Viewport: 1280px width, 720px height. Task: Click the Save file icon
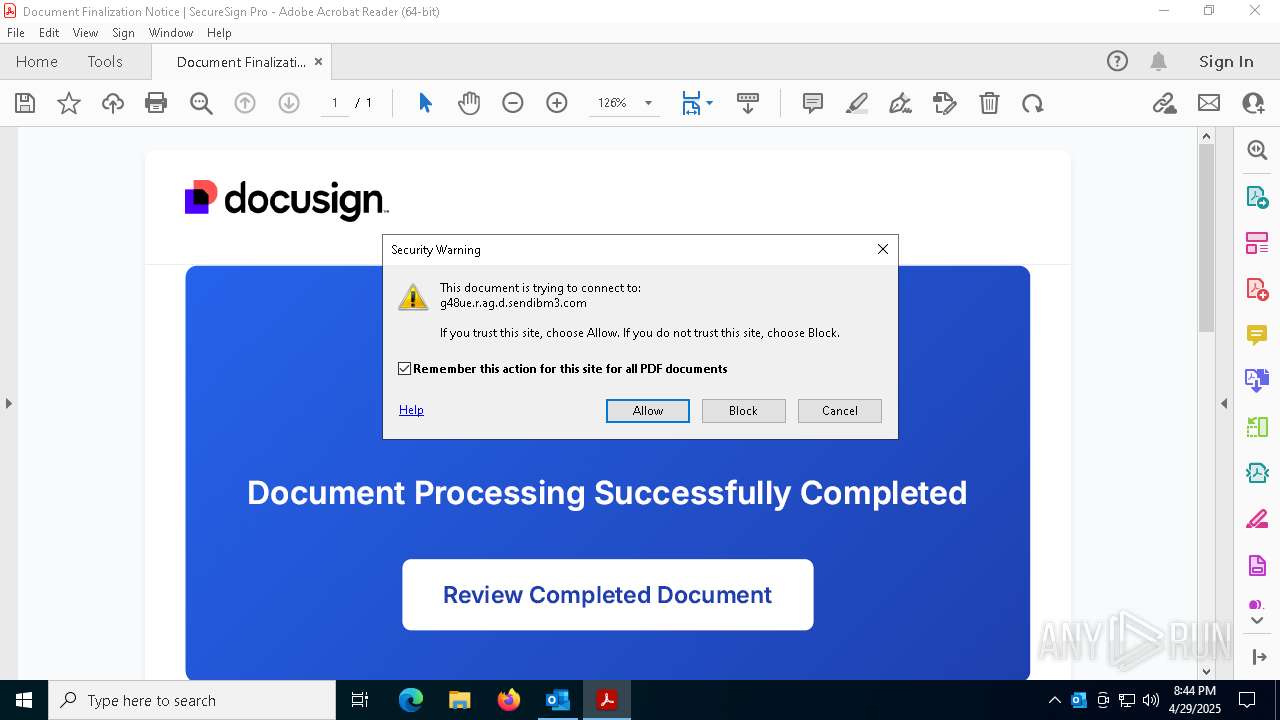tap(25, 103)
